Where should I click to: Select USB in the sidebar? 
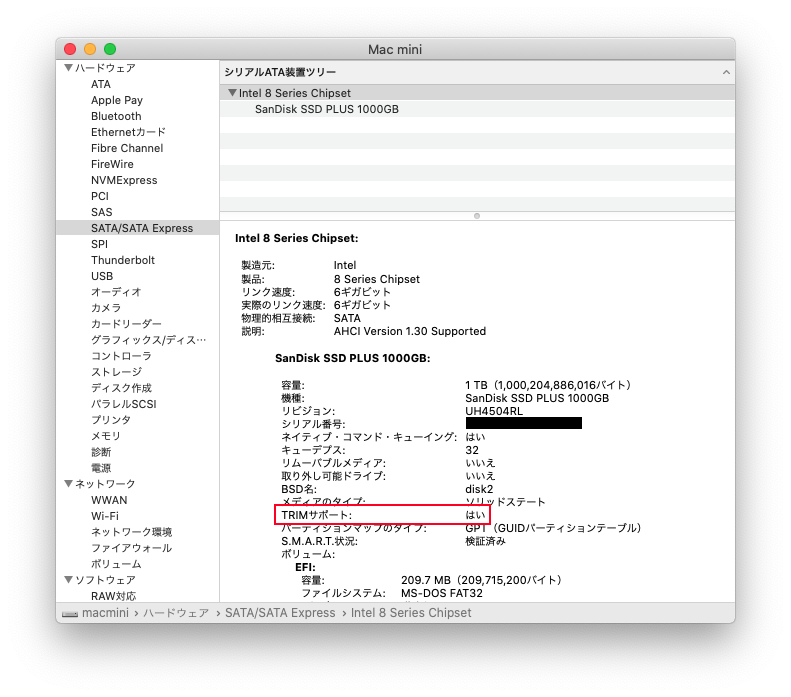click(102, 276)
